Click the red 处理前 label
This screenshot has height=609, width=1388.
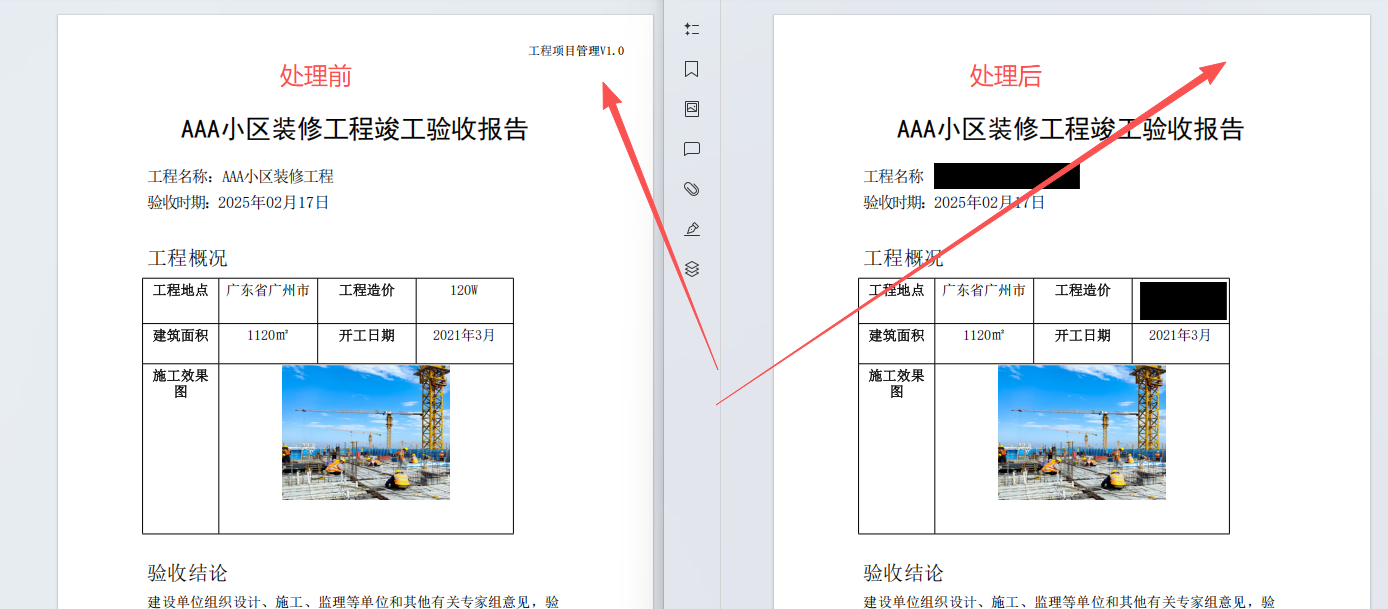[x=315, y=76]
